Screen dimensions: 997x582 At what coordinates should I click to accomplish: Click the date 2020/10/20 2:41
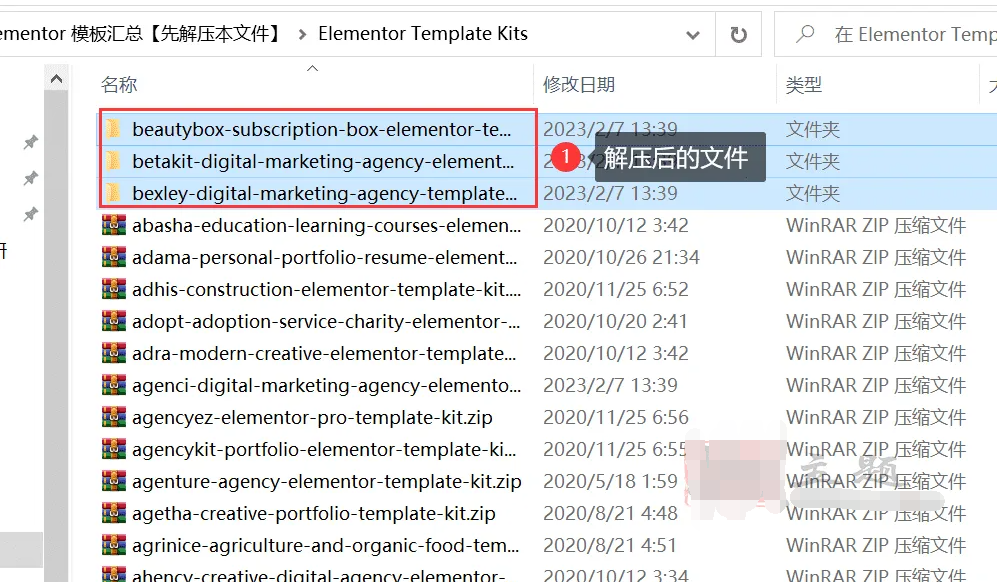coord(615,321)
